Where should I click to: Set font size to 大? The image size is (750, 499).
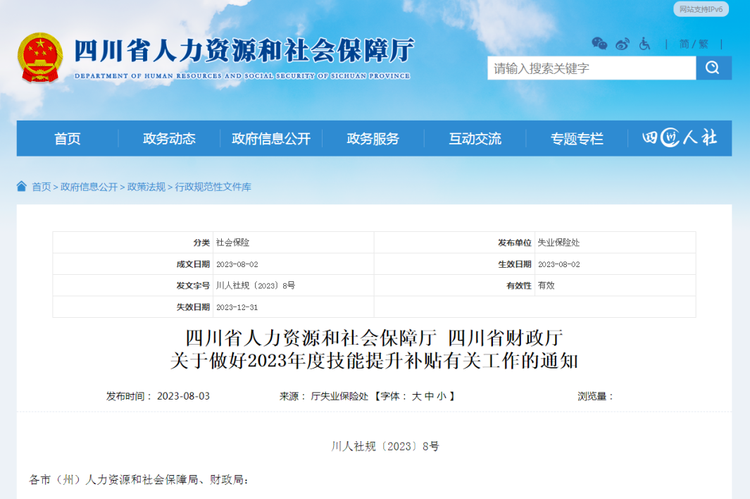pyautogui.click(x=417, y=396)
